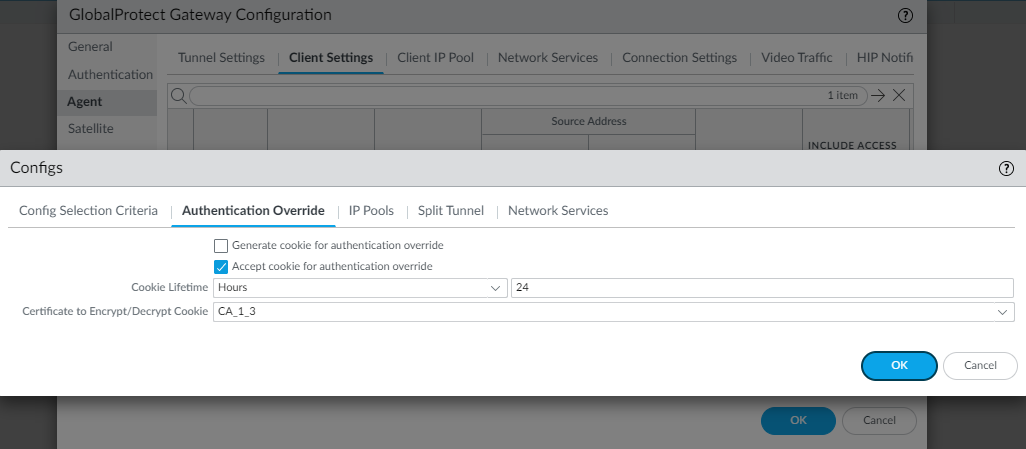The width and height of the screenshot is (1026, 449).
Task: Open the Authentication sidebar section
Action: coord(110,75)
